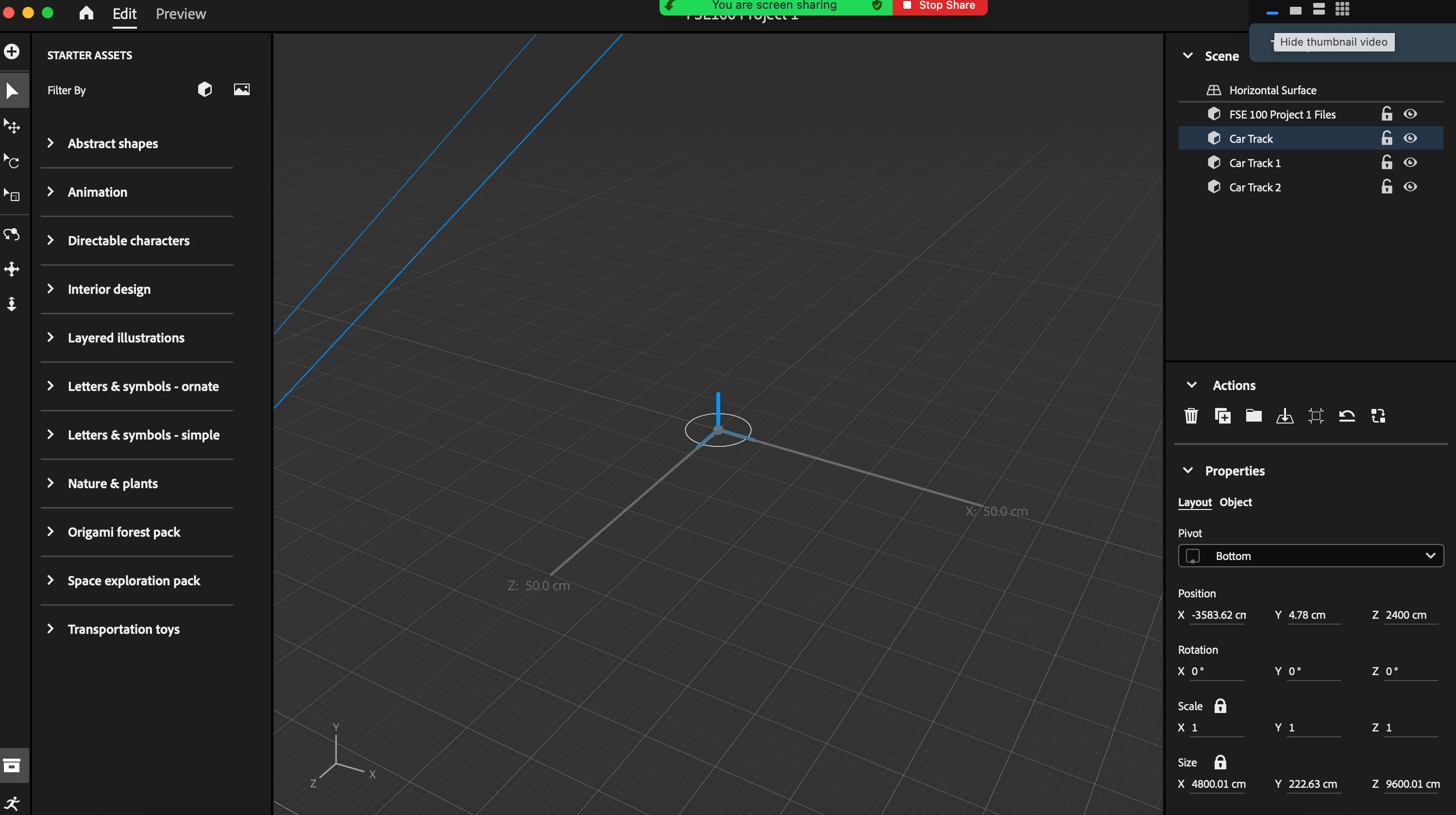
Task: Select FSE 100 Project 1 Files item
Action: click(1282, 115)
